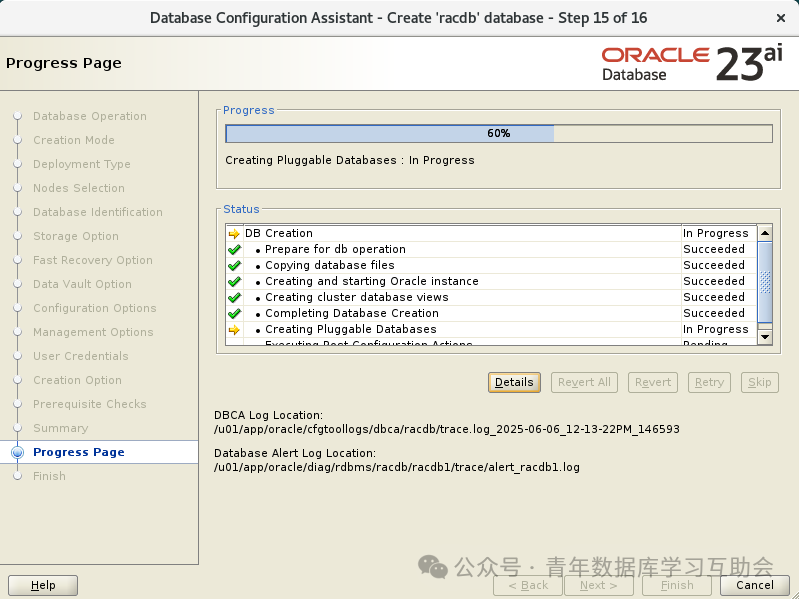Click the Skip button

tap(759, 383)
